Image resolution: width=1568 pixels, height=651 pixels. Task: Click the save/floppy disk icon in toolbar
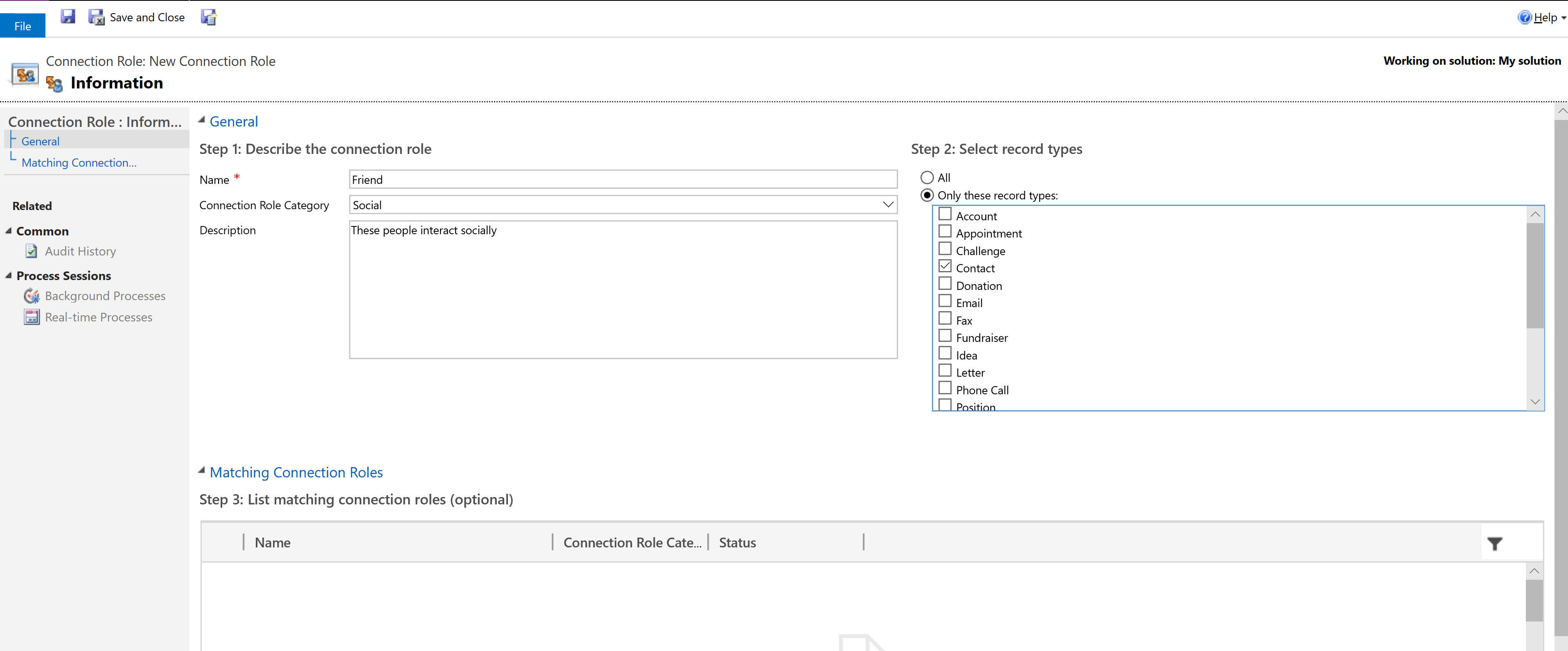67,17
